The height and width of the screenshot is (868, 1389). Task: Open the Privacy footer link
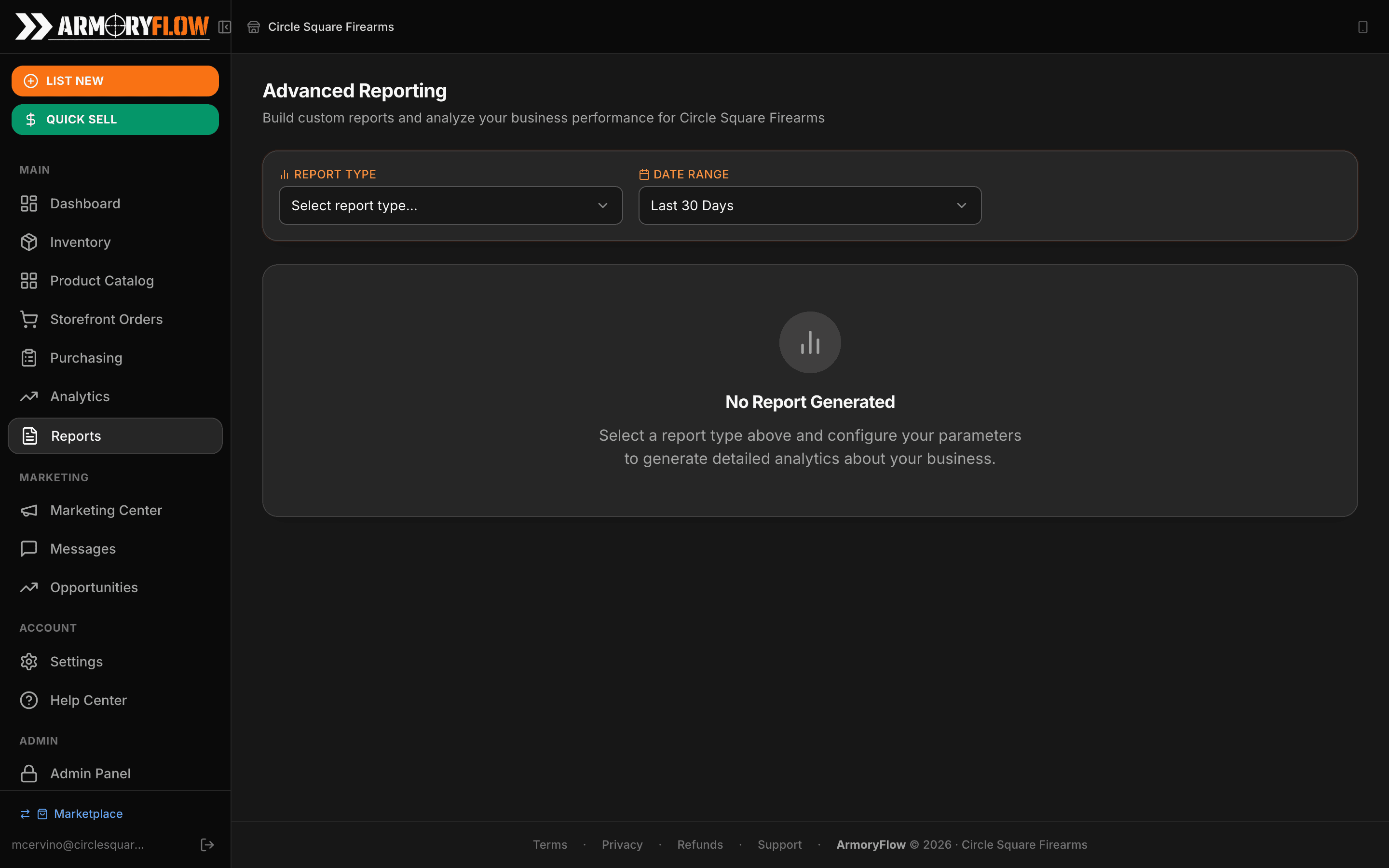point(622,844)
